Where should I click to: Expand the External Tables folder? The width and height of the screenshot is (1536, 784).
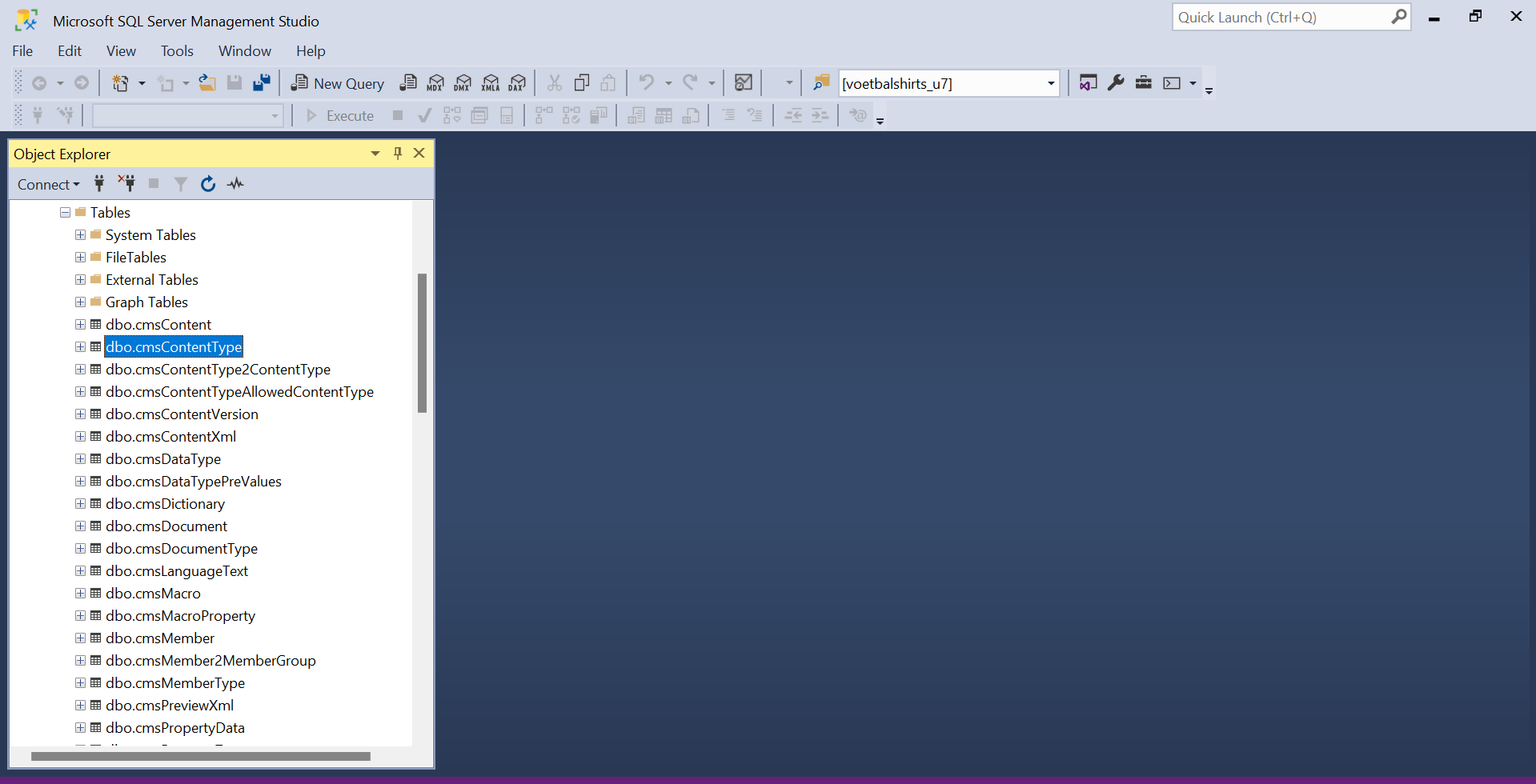(x=80, y=280)
